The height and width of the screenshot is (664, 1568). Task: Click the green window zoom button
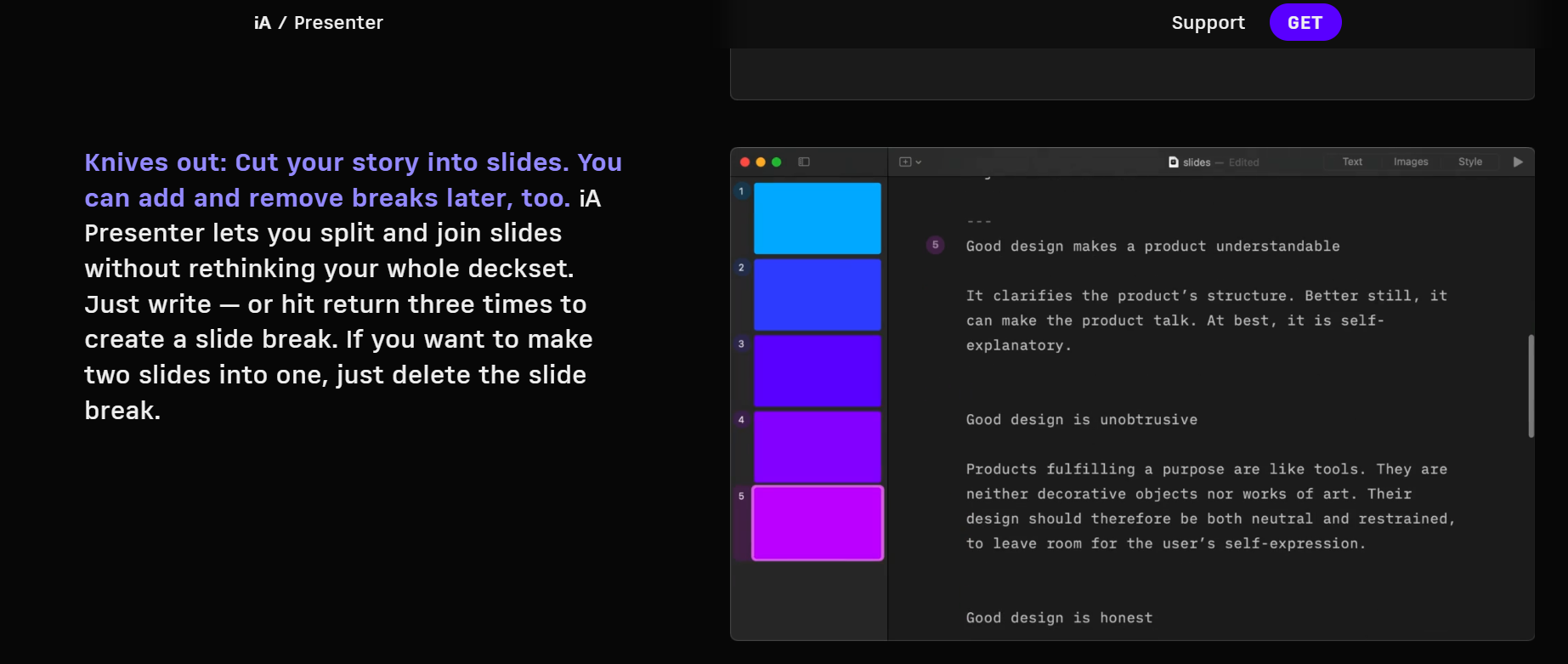(x=776, y=162)
